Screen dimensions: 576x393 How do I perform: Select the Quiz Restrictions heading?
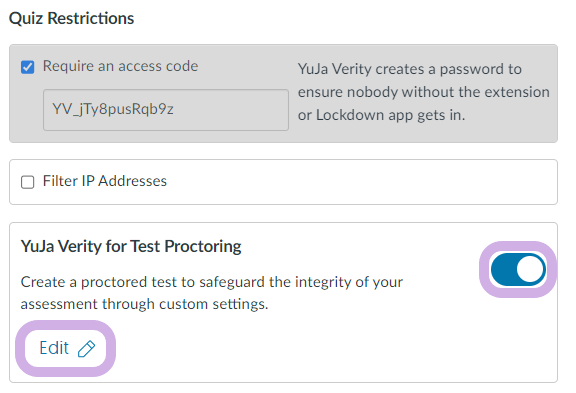(72, 18)
